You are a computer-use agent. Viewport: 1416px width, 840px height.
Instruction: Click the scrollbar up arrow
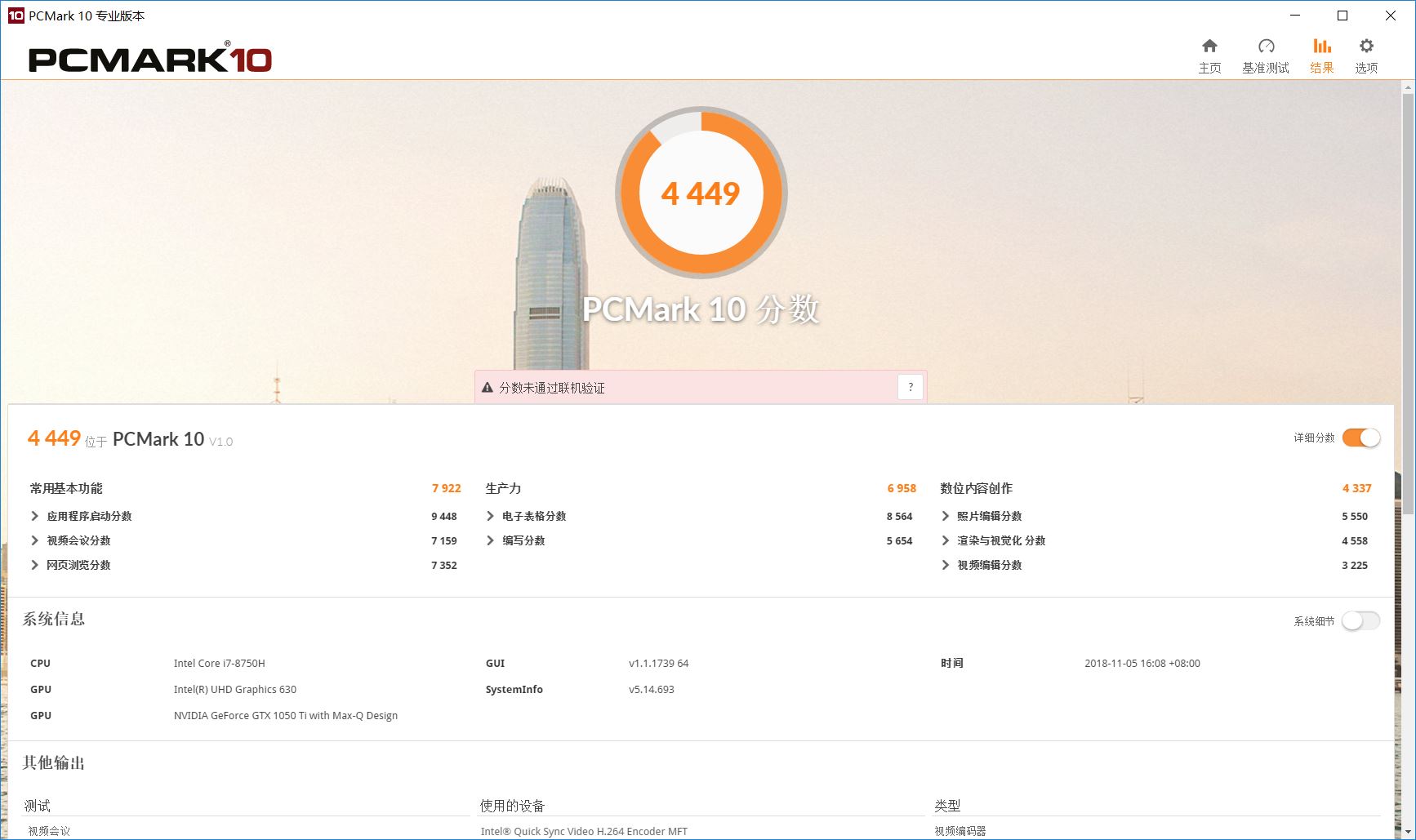click(x=1408, y=87)
